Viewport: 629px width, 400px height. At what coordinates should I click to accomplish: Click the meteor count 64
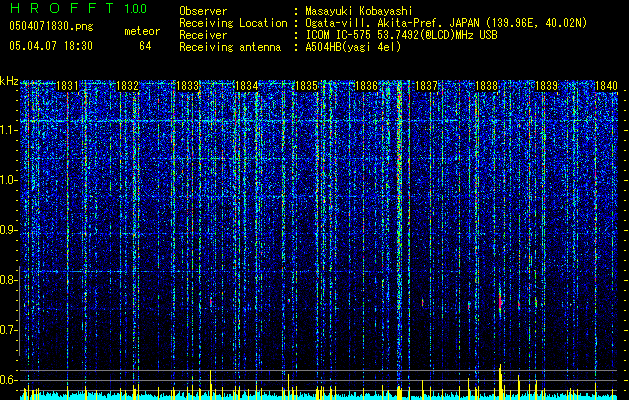tap(145, 46)
